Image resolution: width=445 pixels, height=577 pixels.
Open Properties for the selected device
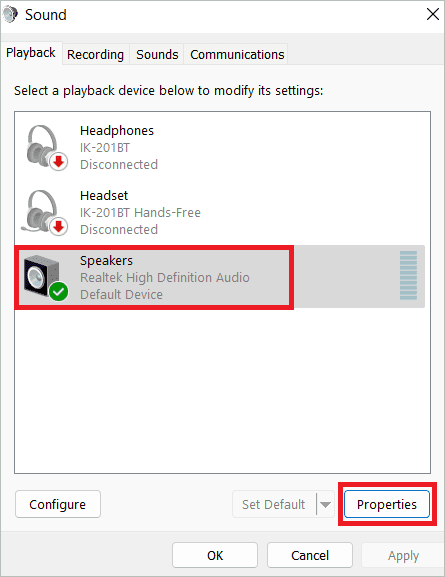click(387, 504)
